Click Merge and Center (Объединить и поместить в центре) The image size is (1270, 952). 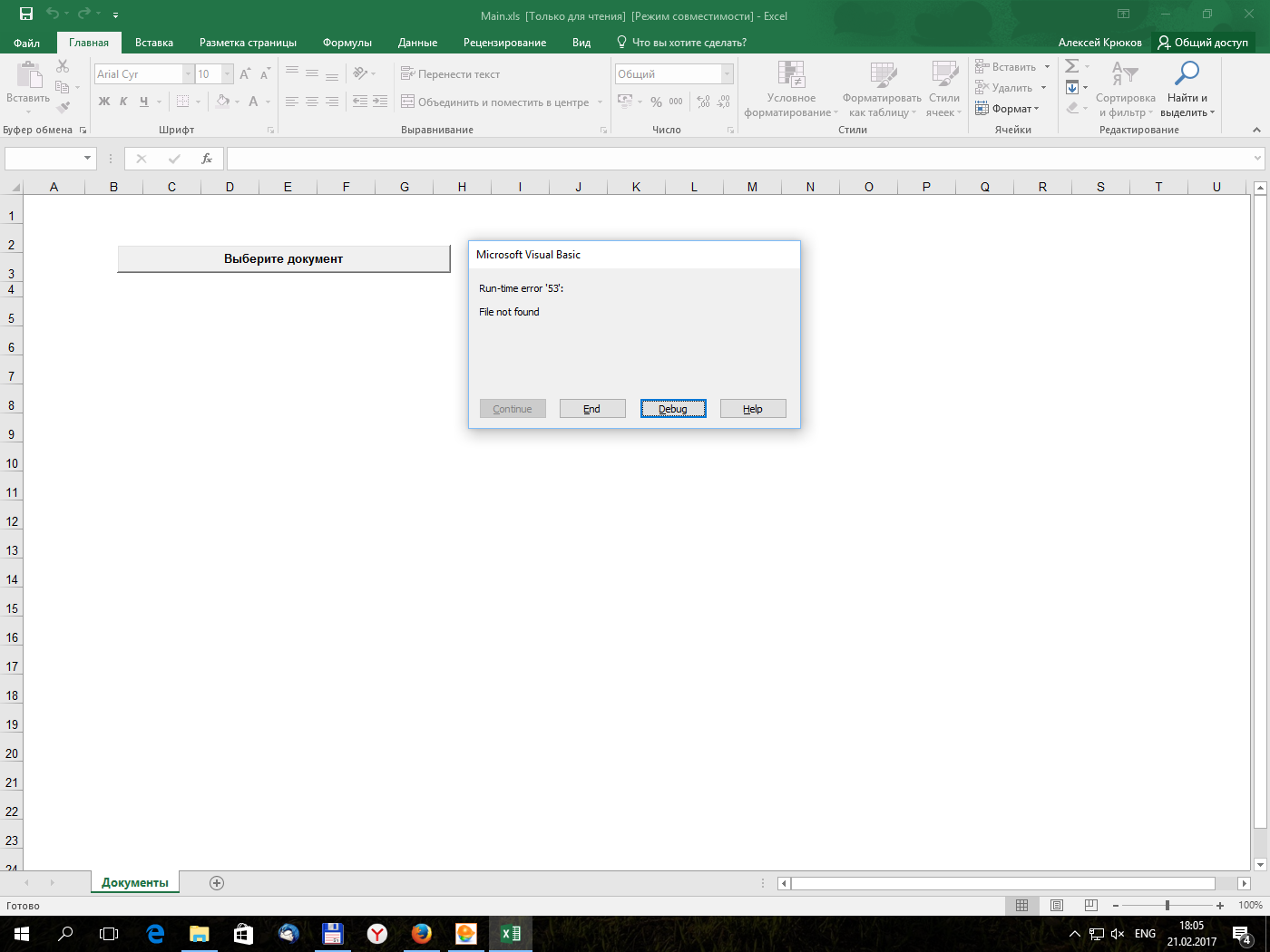[x=495, y=102]
